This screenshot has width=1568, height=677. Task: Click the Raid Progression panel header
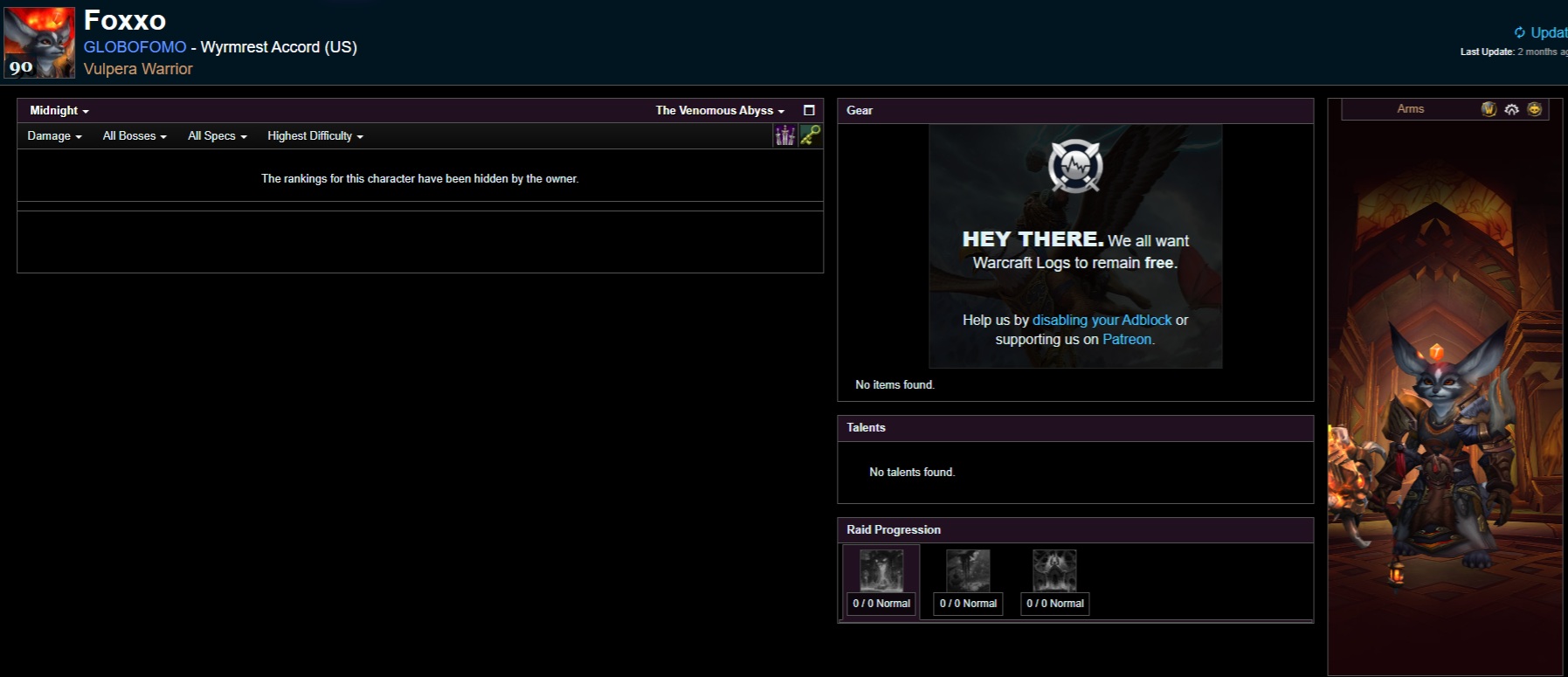(x=1075, y=530)
